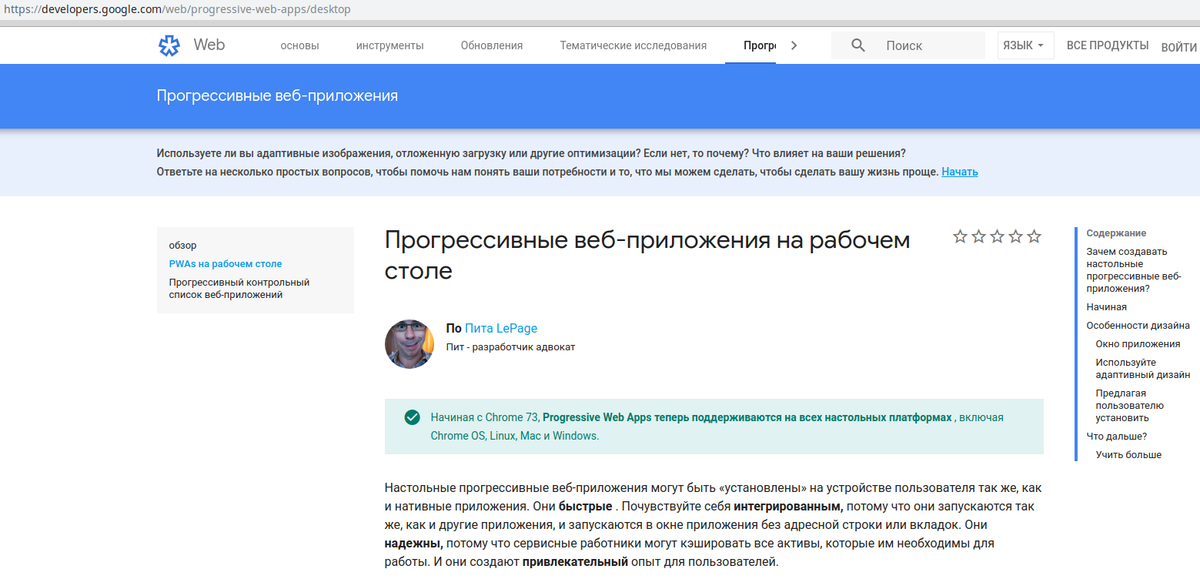Screen dimensions: 1200x579
Task: Focus the Поиск search field
Action: (908, 45)
